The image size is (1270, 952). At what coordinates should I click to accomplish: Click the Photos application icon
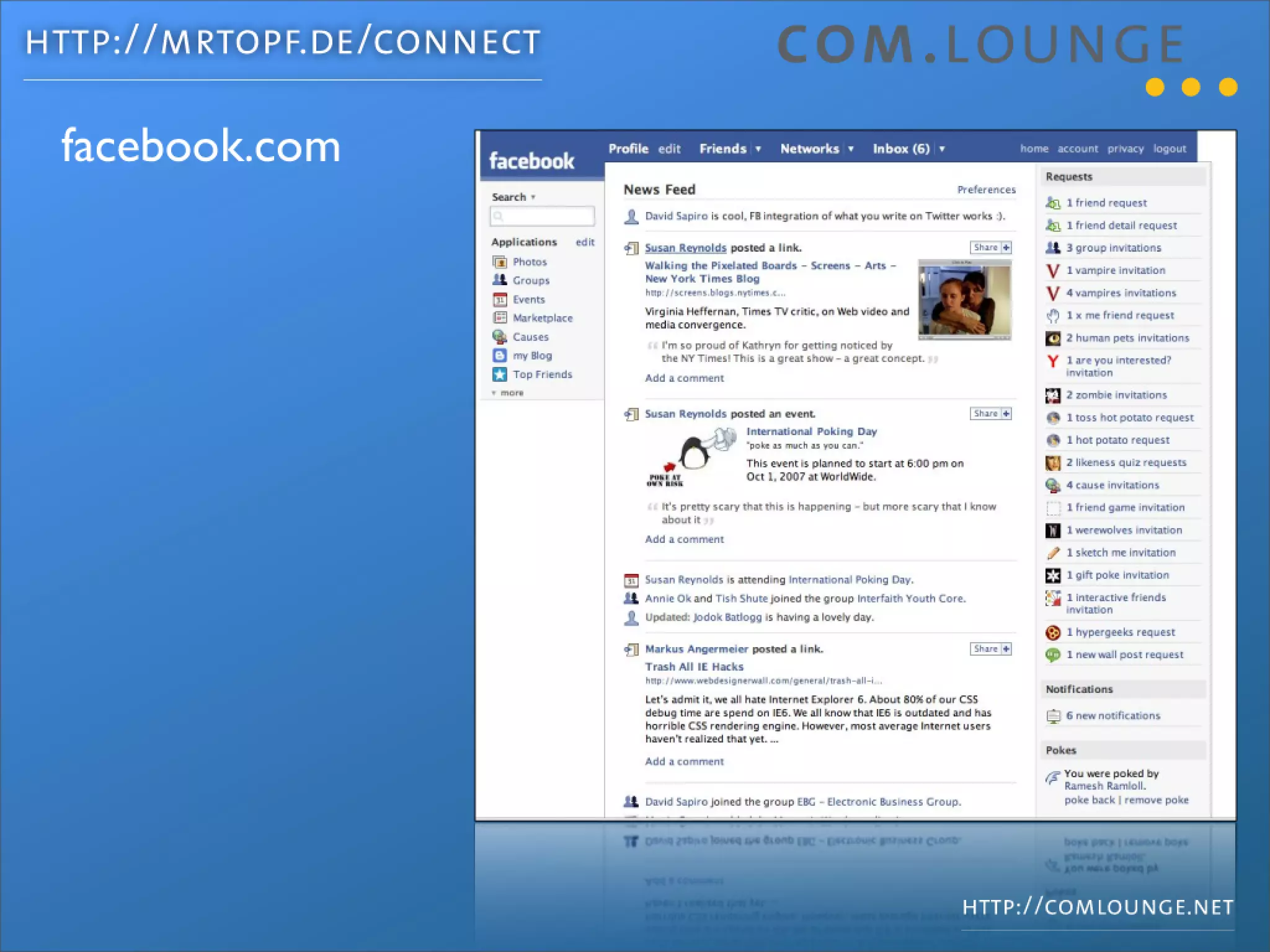[500, 262]
